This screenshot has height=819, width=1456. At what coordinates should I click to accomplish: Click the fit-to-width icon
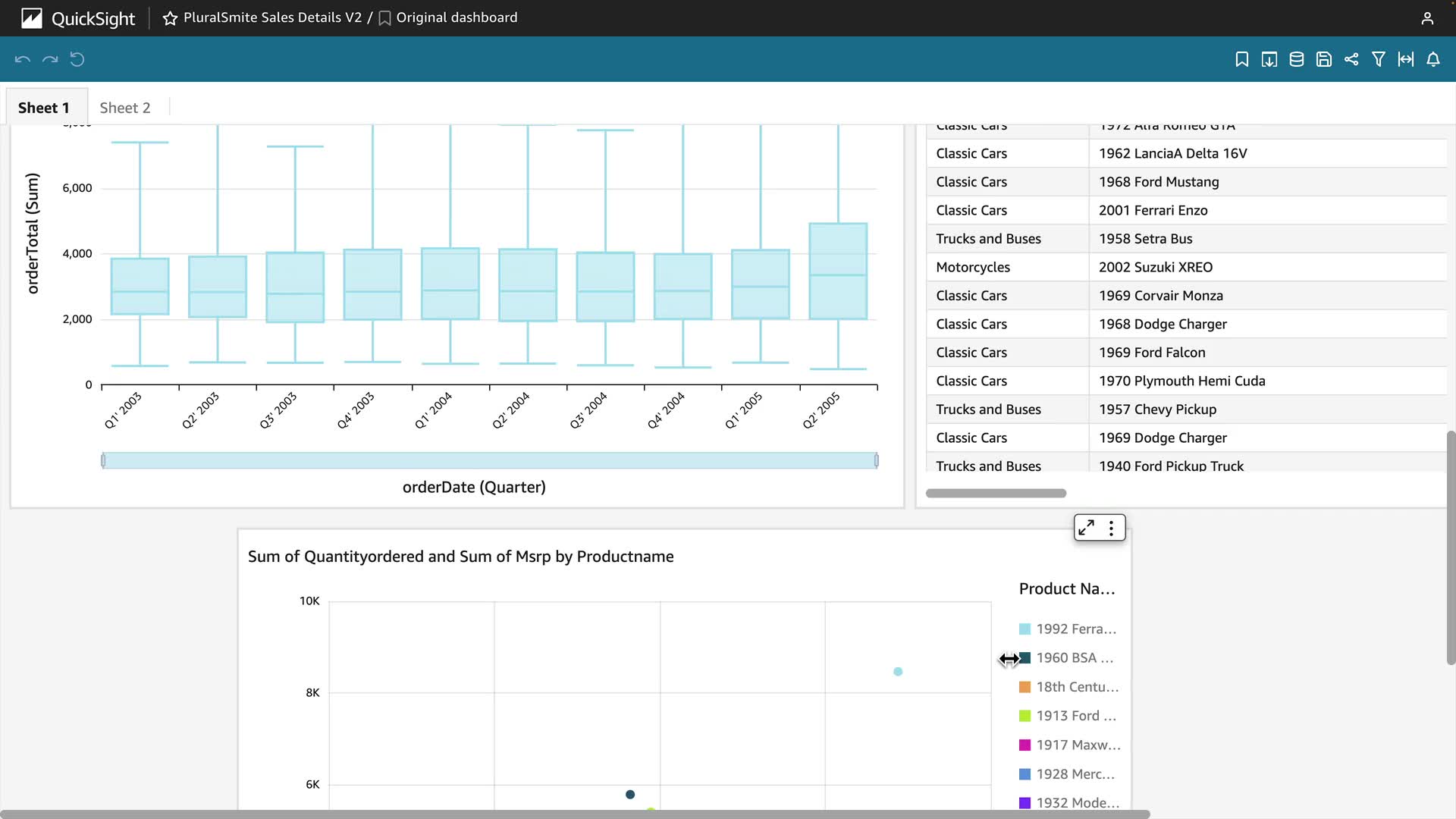coord(1405,59)
